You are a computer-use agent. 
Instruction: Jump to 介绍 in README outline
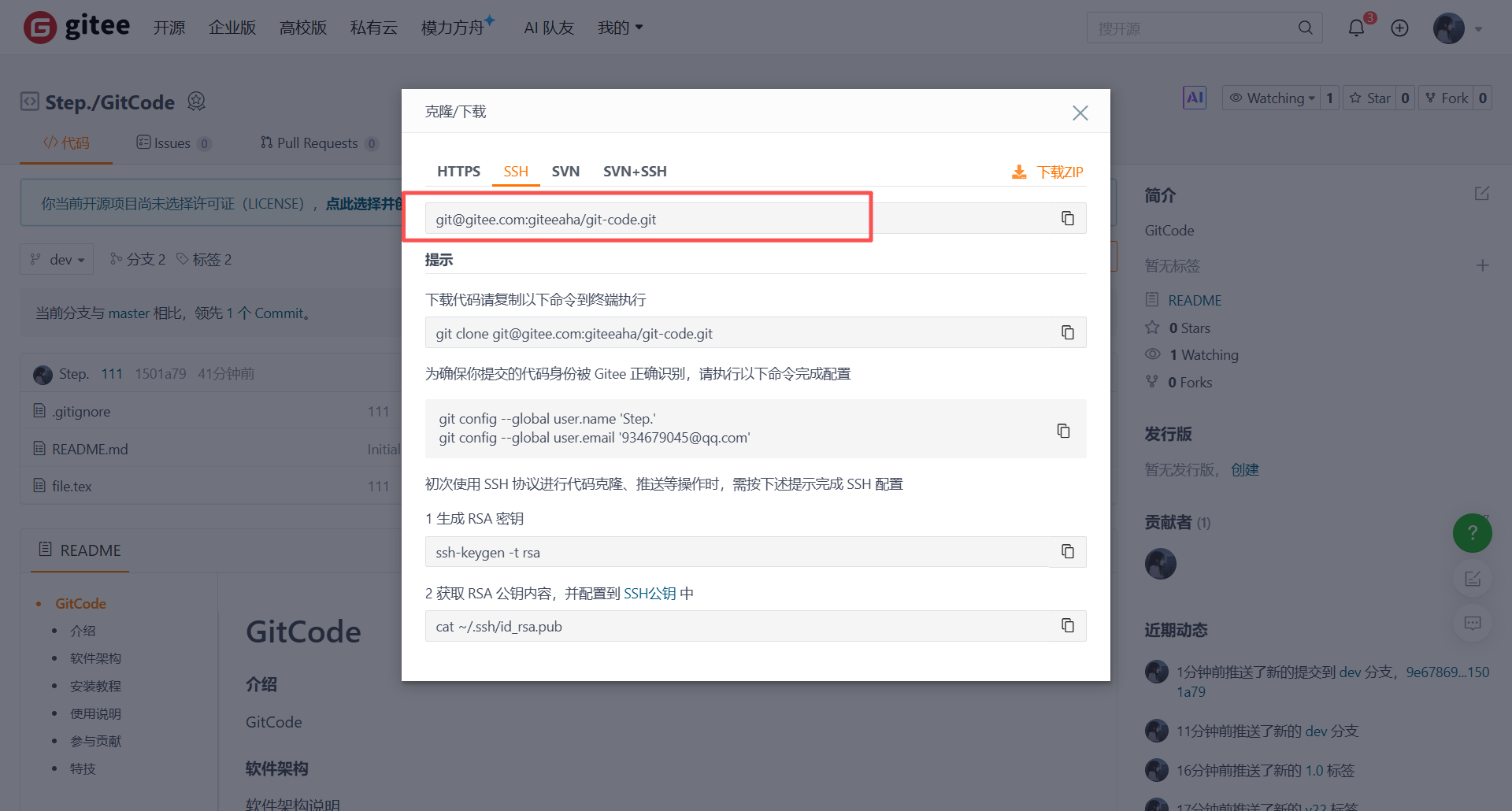point(83,631)
